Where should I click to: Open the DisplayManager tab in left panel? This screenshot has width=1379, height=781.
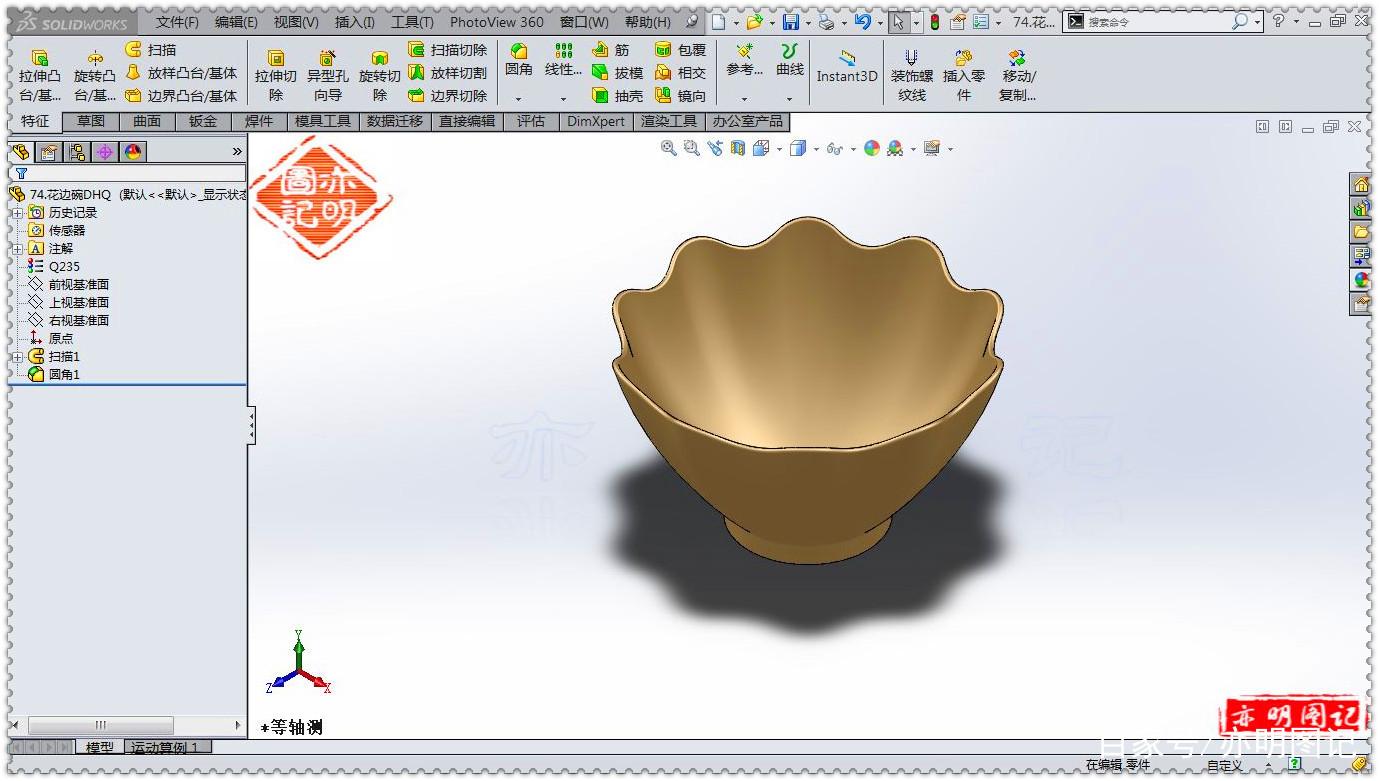tap(133, 152)
